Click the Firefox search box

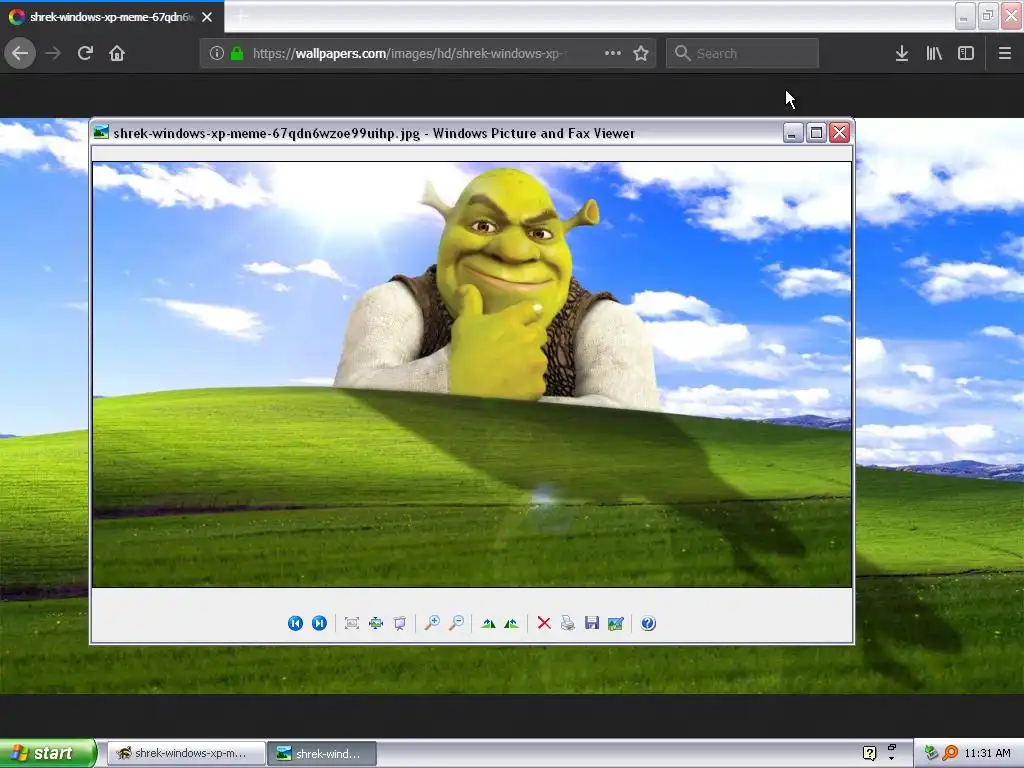click(x=742, y=53)
